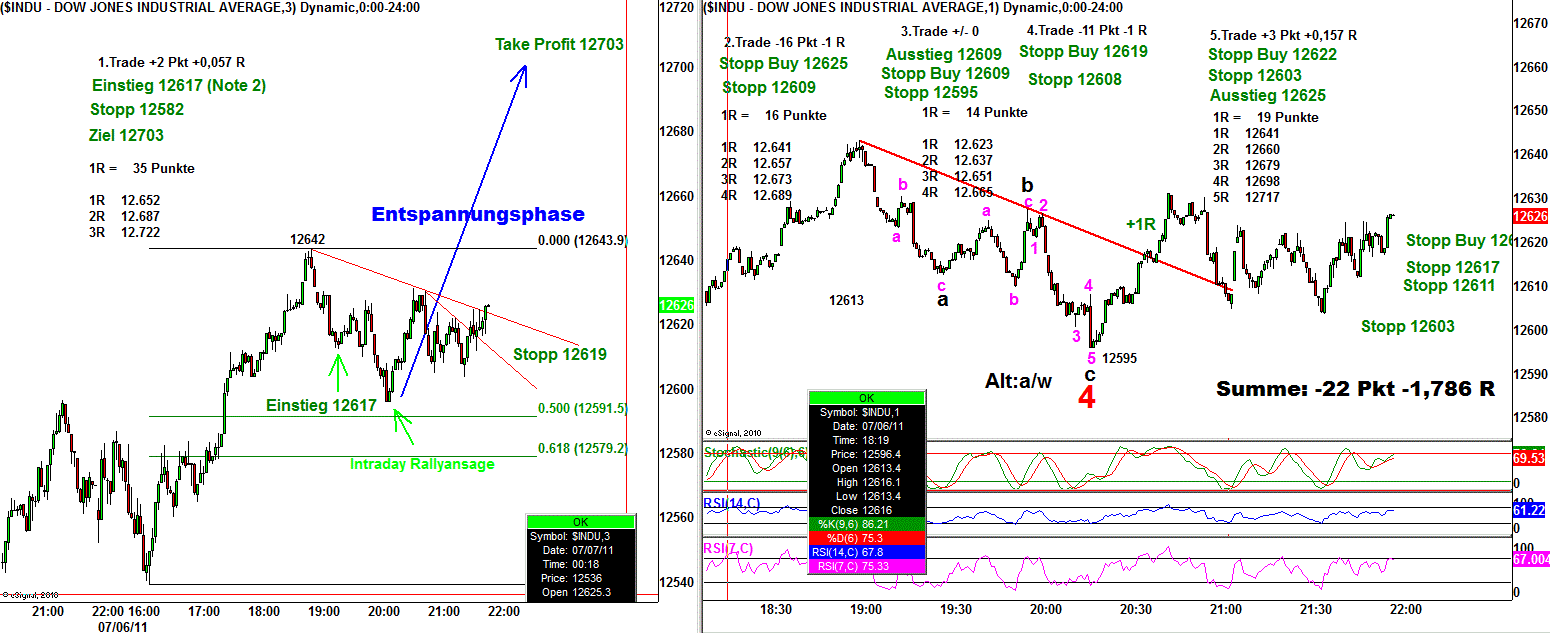Click OK in the left chart data window
1550x633 pixels.
(580, 522)
